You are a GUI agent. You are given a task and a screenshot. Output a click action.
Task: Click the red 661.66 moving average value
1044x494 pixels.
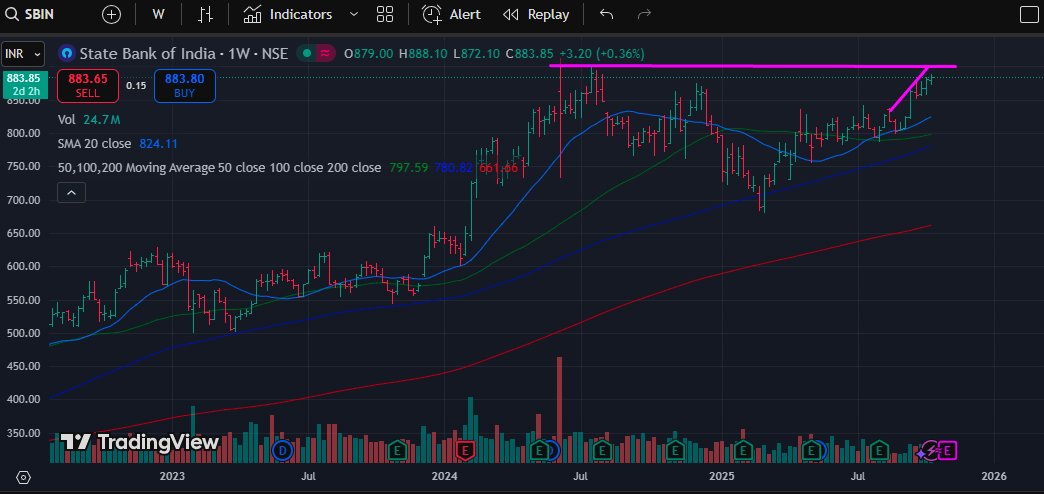tap(498, 168)
